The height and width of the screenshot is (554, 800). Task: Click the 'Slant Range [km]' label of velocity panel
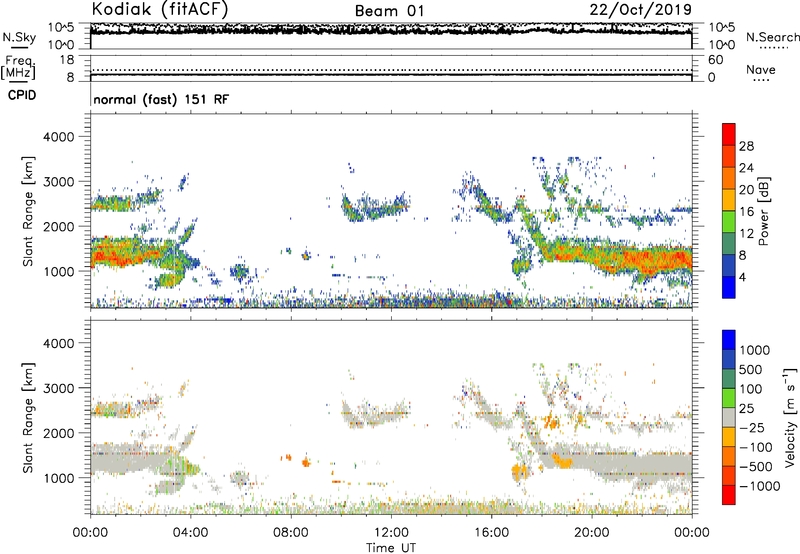click(28, 417)
